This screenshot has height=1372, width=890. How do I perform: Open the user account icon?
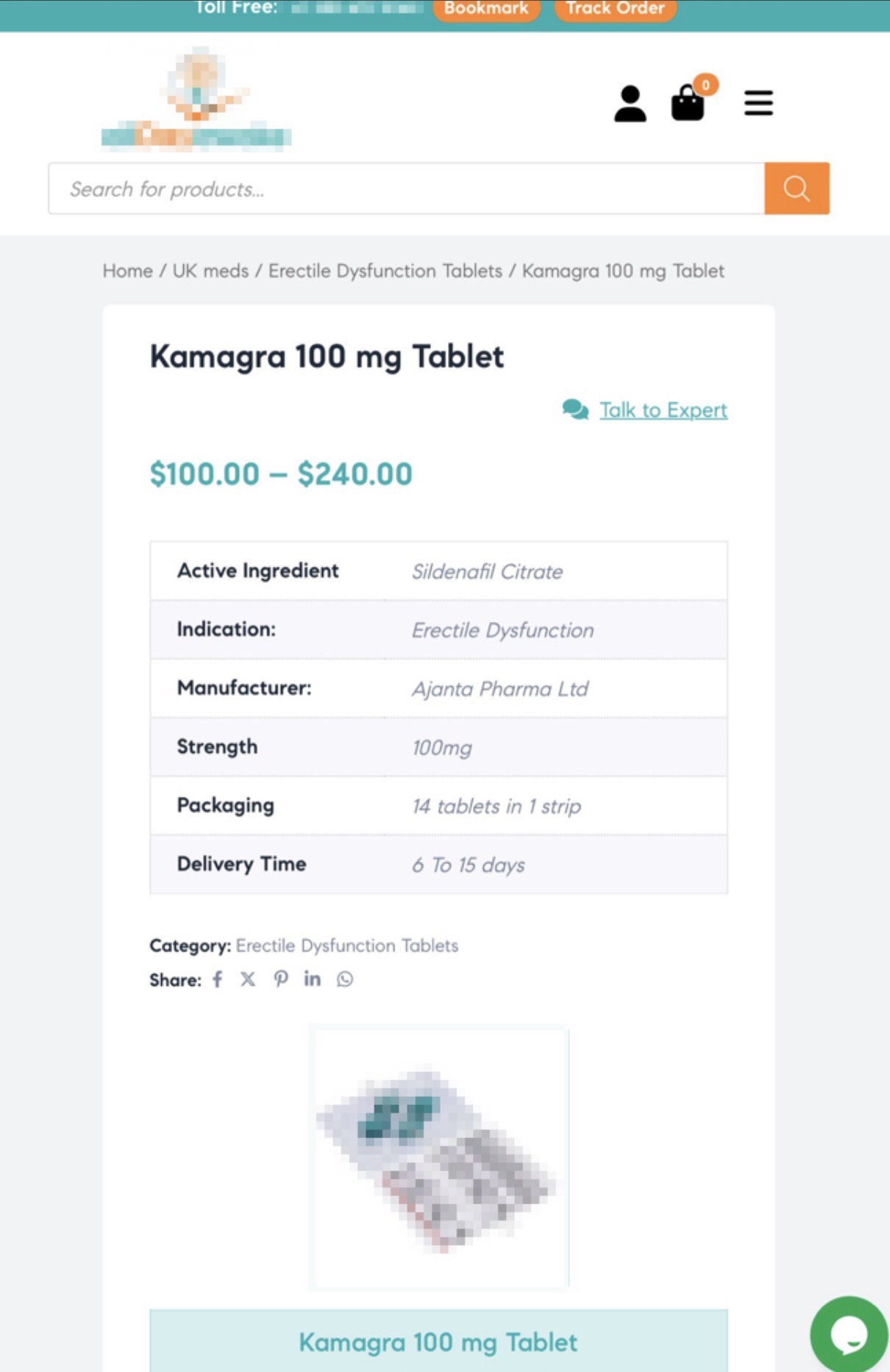point(630,104)
